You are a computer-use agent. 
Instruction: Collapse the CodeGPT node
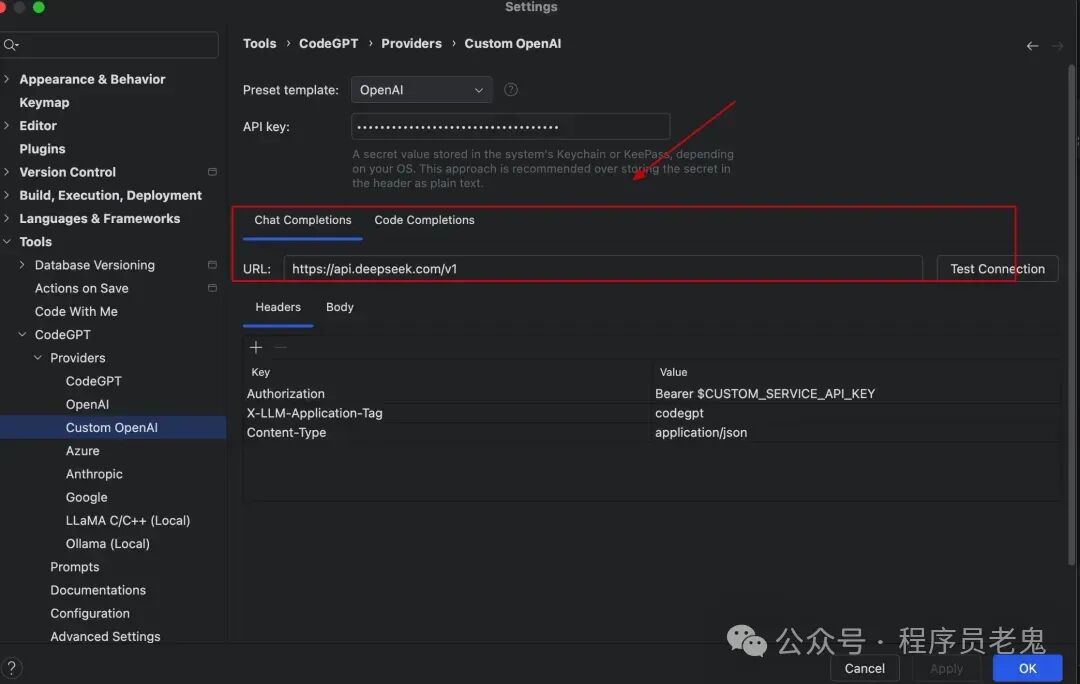pos(22,335)
